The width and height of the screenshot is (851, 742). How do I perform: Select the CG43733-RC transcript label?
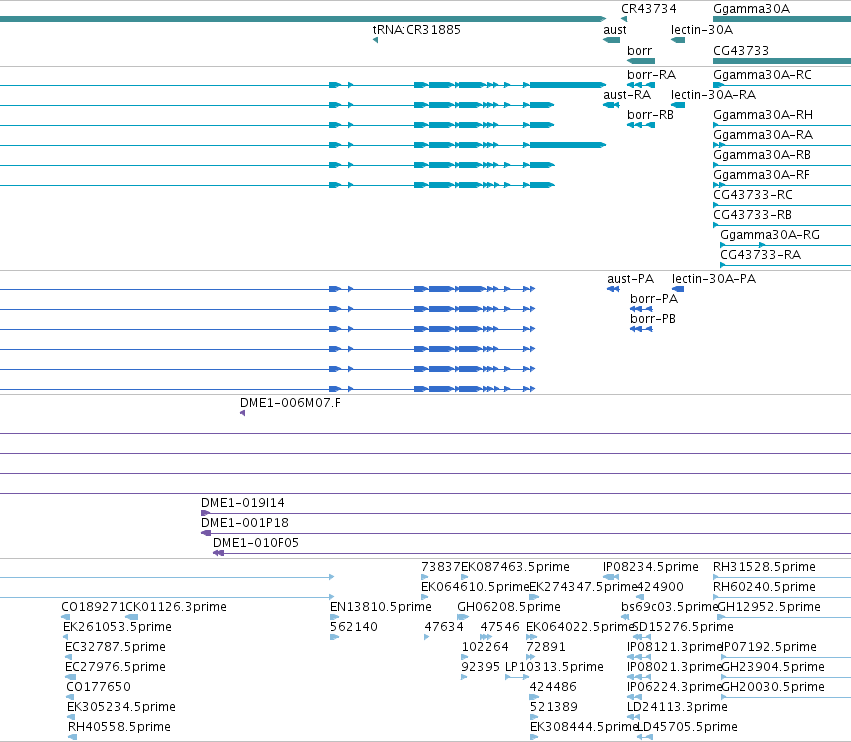752,195
